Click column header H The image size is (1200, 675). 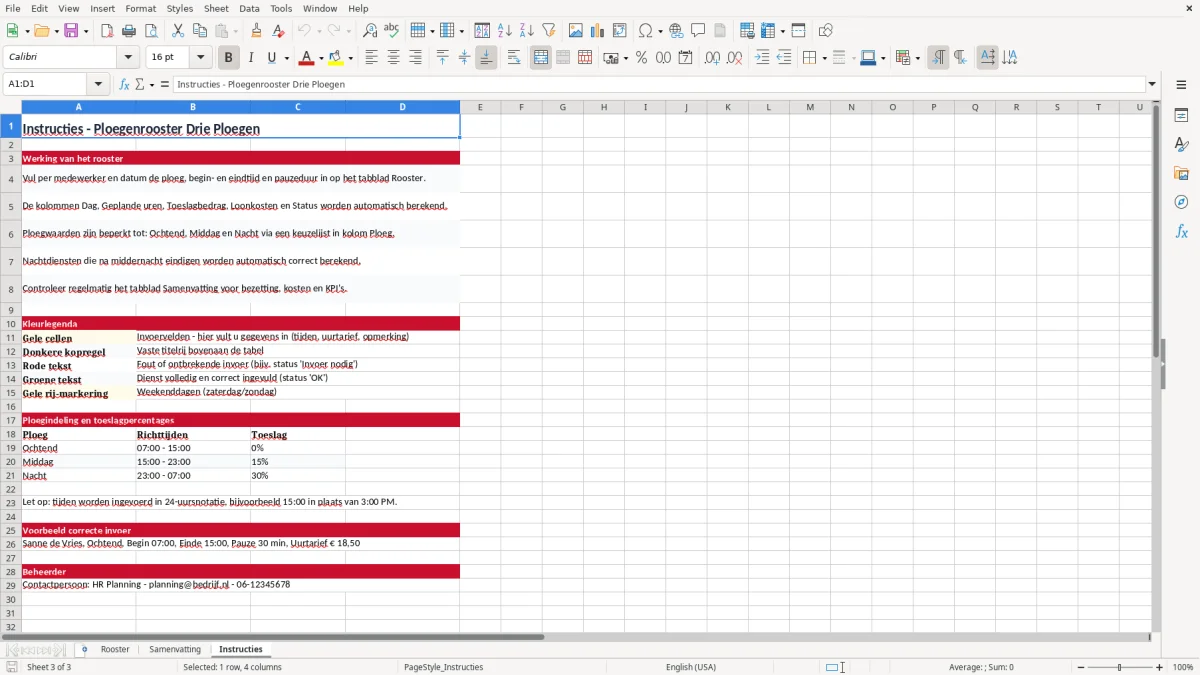tap(604, 107)
